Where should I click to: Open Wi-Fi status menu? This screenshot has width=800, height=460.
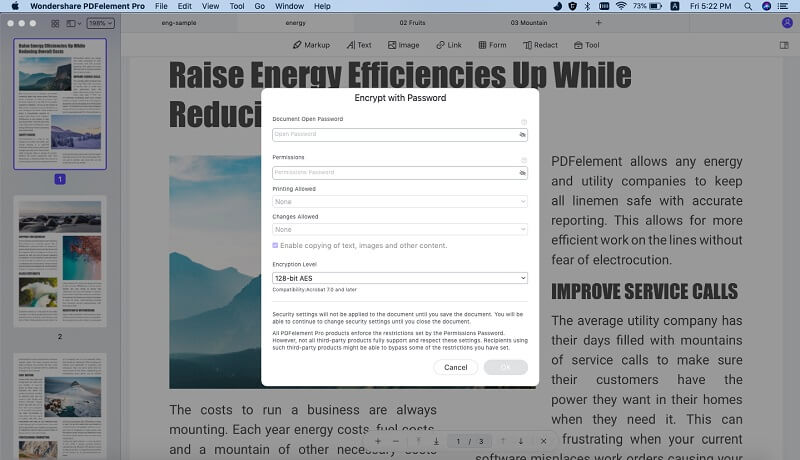pyautogui.click(x=621, y=6)
